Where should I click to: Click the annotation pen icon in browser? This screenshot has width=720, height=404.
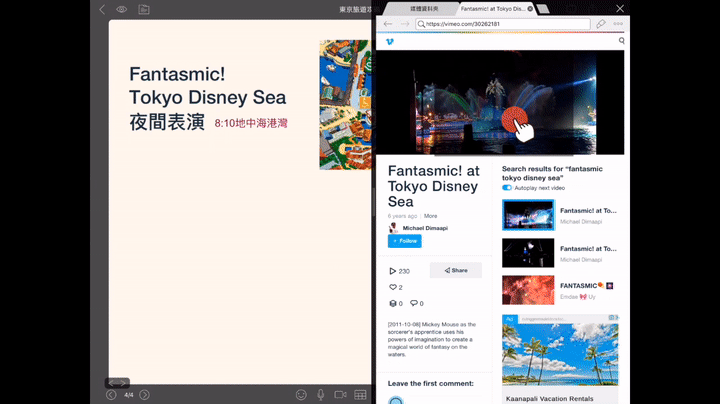(600, 23)
